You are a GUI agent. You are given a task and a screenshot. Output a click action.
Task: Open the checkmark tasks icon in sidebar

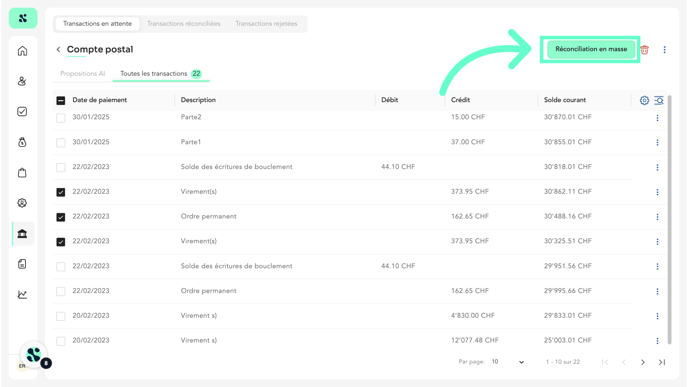[22, 111]
